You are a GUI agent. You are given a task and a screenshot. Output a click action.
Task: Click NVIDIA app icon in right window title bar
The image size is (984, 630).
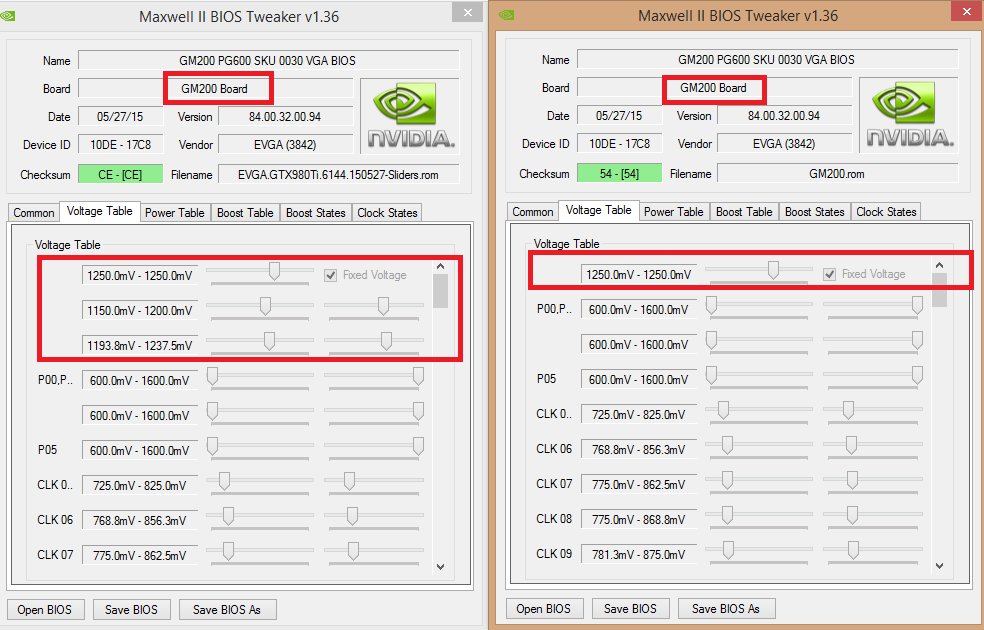[x=506, y=15]
